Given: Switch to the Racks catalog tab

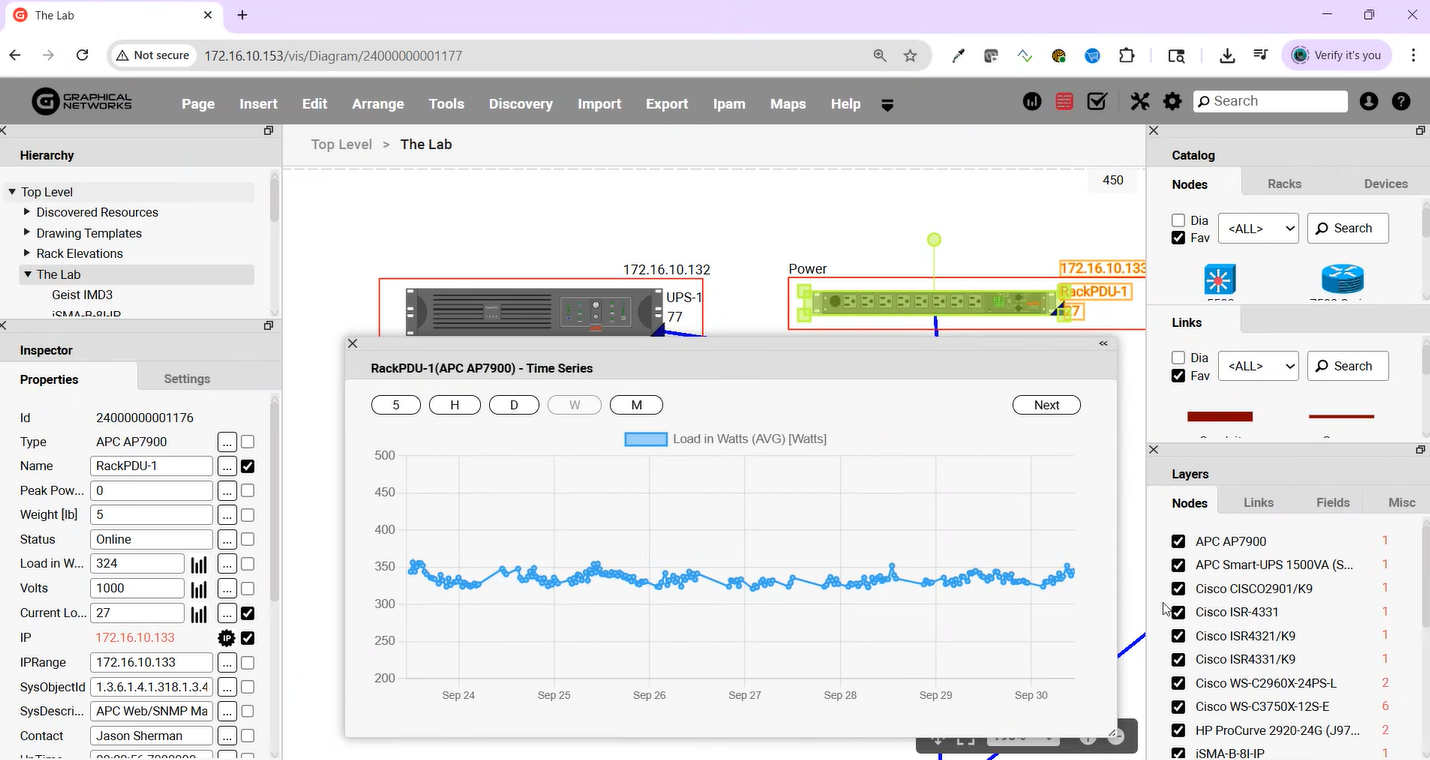Looking at the screenshot, I should pyautogui.click(x=1284, y=184).
